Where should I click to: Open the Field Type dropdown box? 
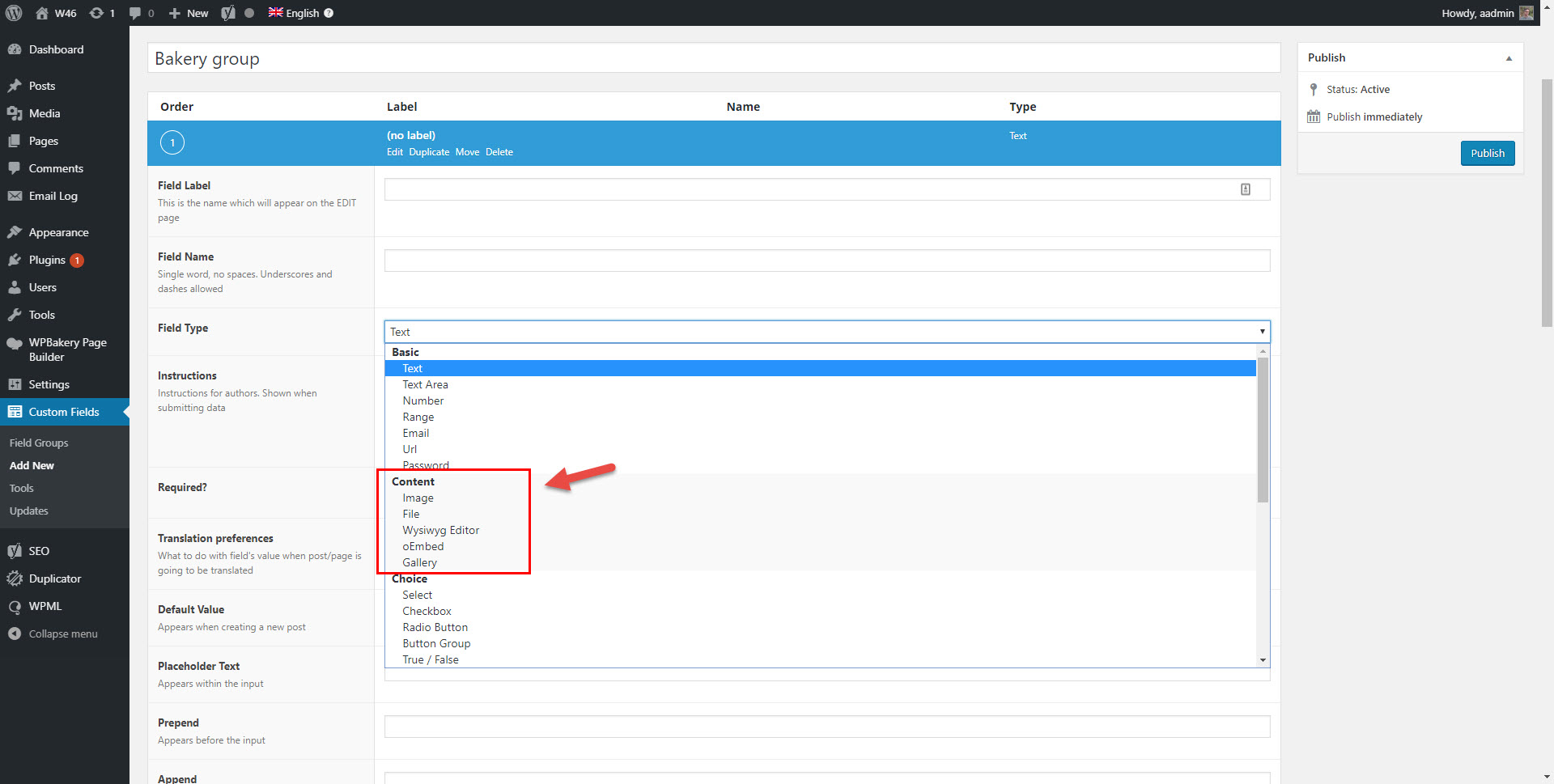826,332
